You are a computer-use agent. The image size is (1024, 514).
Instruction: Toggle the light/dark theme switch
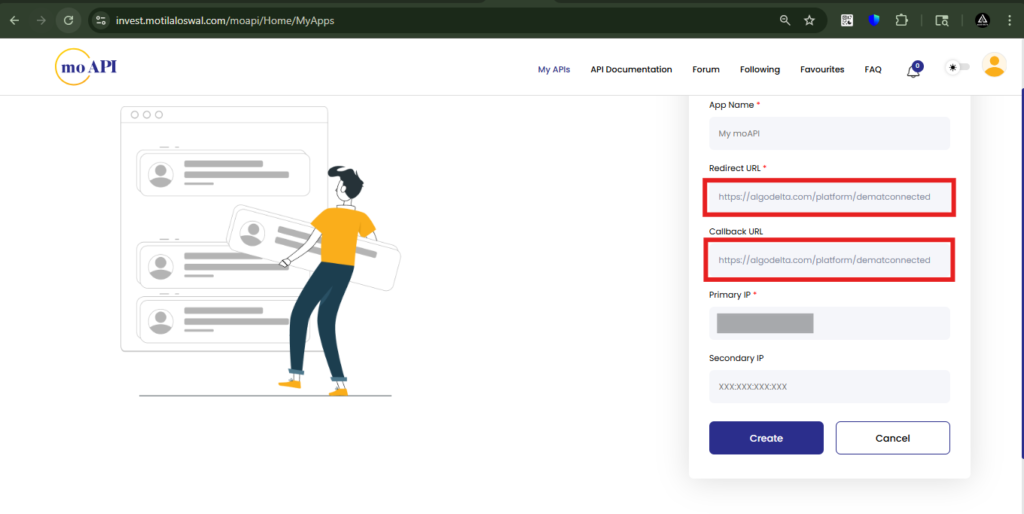958,67
